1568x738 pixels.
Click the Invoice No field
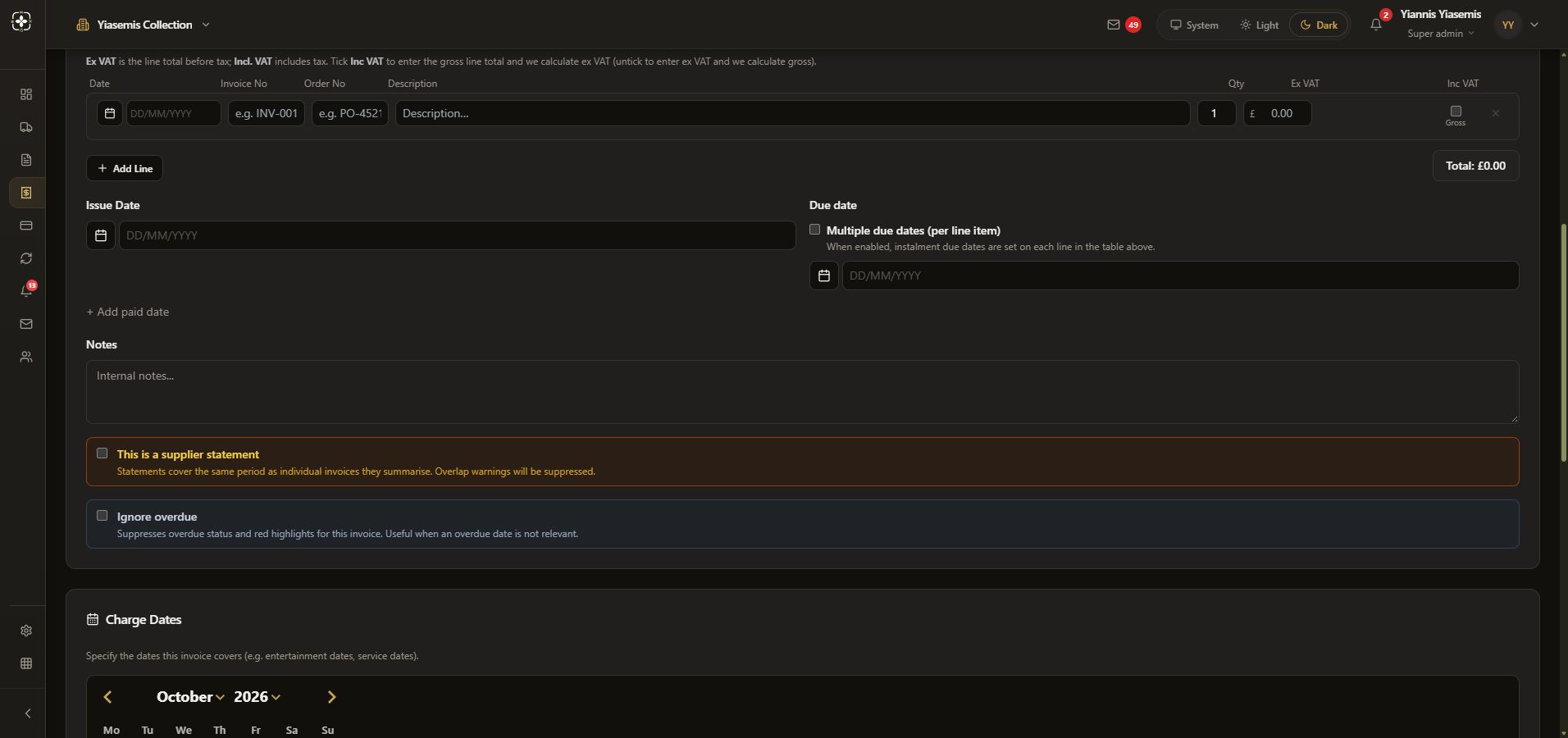coord(267,113)
